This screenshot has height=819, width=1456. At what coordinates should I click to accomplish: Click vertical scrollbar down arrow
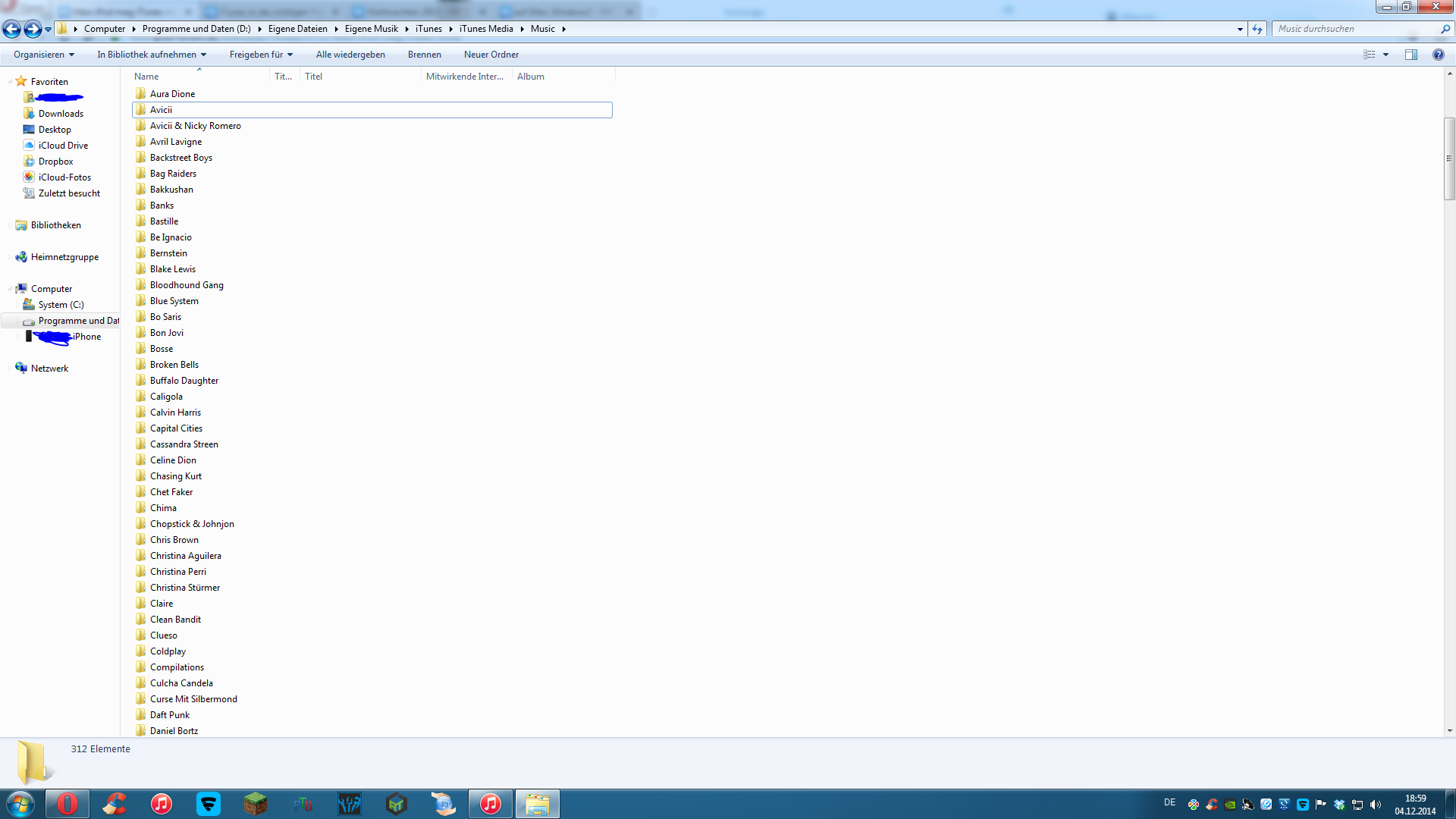(1449, 731)
